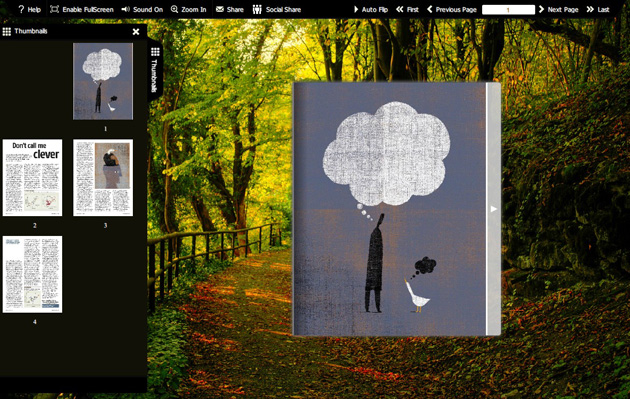The height and width of the screenshot is (399, 630).
Task: Go to the Next Page
Action: 558,9
